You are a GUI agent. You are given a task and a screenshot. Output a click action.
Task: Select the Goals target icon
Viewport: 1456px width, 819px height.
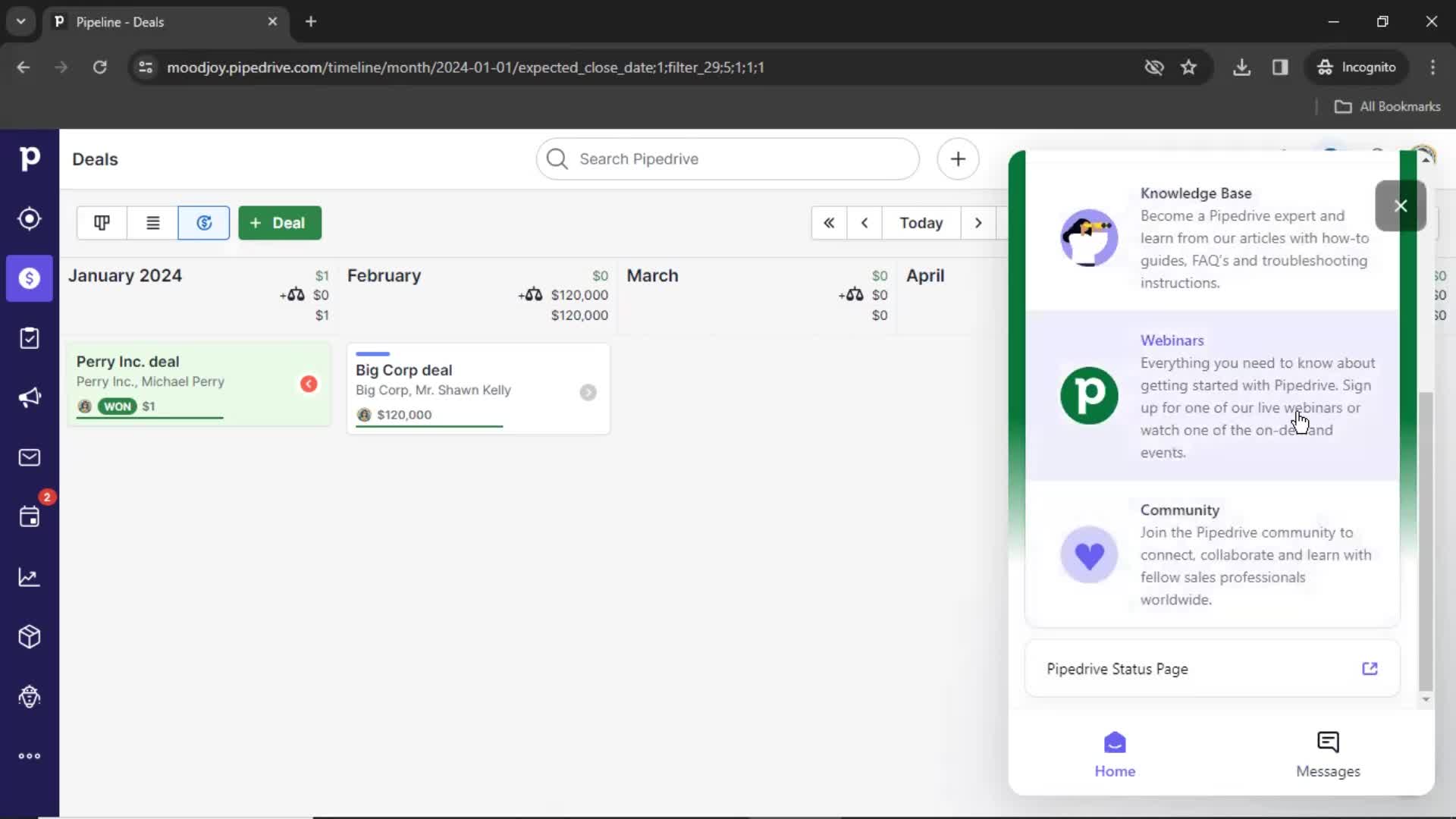[29, 219]
